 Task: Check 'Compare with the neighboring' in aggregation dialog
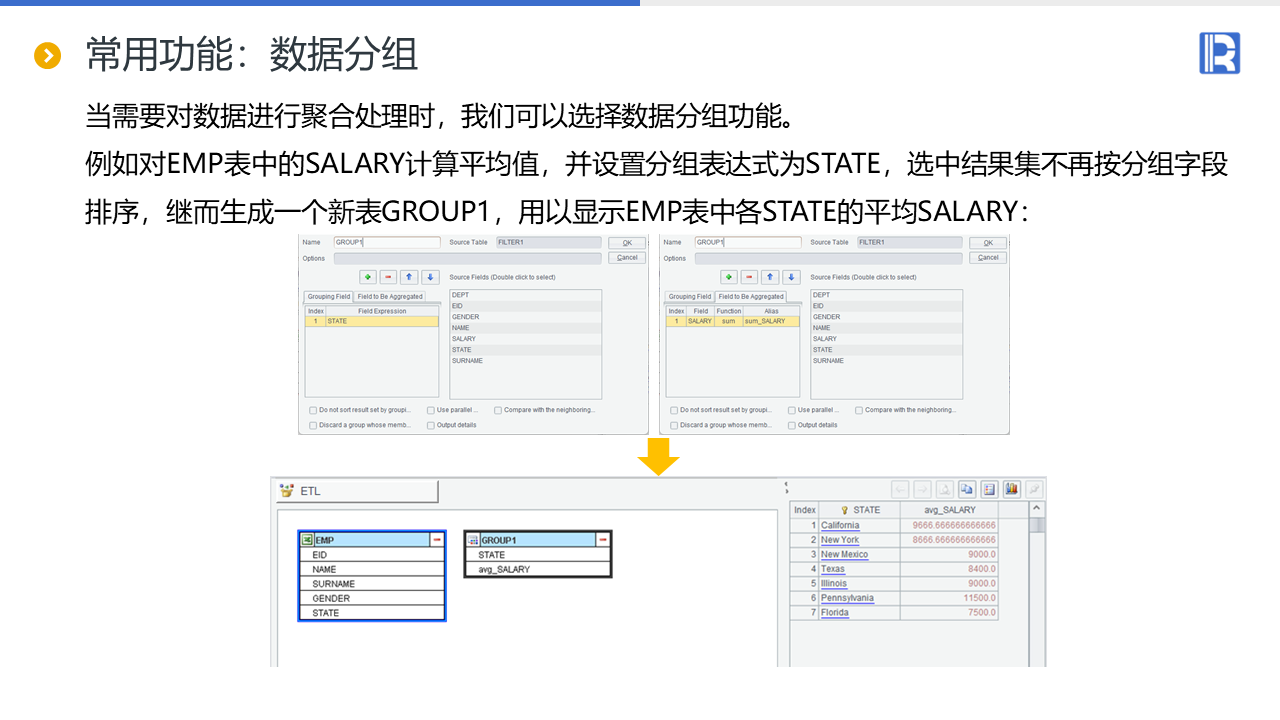click(859, 410)
